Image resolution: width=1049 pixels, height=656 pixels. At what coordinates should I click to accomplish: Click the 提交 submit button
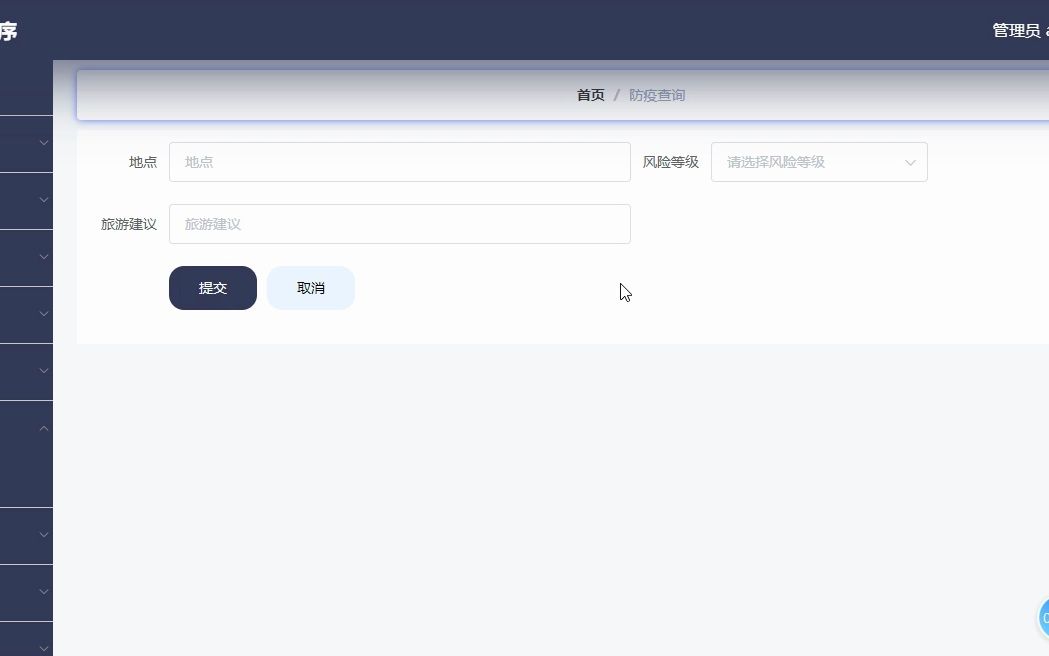coord(212,287)
